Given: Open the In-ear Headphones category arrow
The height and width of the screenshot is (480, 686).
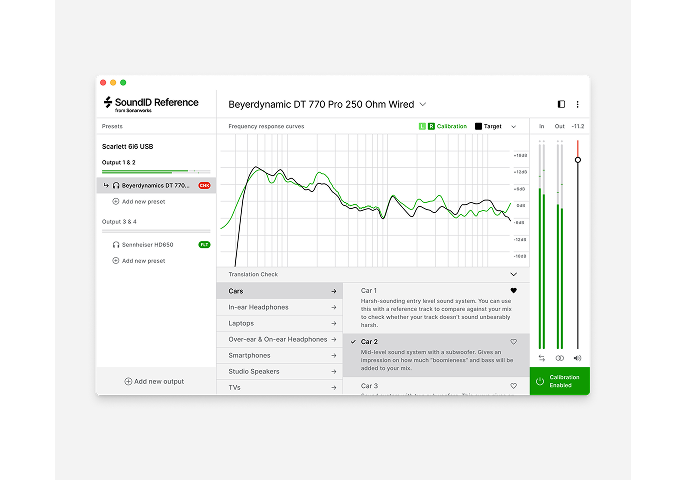Looking at the screenshot, I should 334,308.
